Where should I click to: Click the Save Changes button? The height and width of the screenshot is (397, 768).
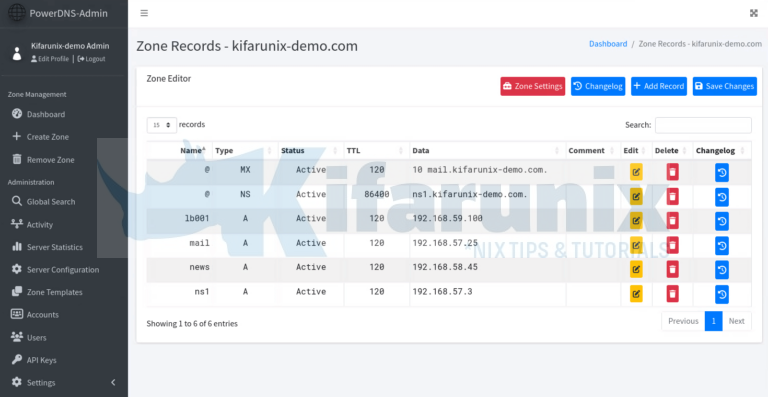[724, 86]
